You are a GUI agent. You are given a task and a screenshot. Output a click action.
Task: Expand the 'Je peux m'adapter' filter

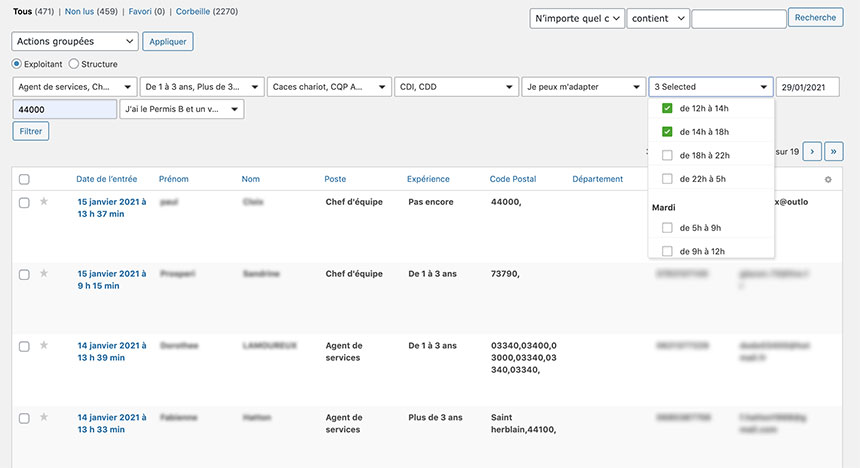tap(584, 87)
